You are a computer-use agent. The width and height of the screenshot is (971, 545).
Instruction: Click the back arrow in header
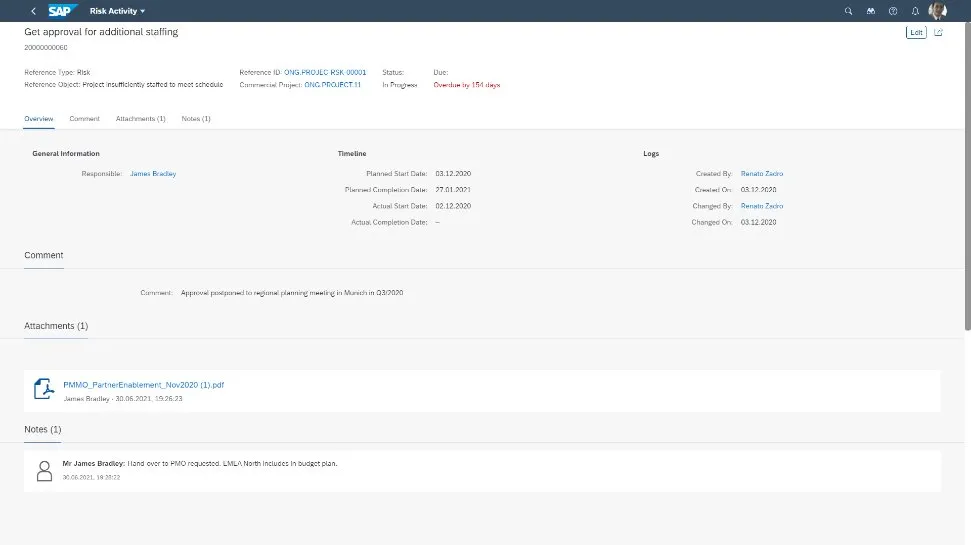[x=33, y=11]
